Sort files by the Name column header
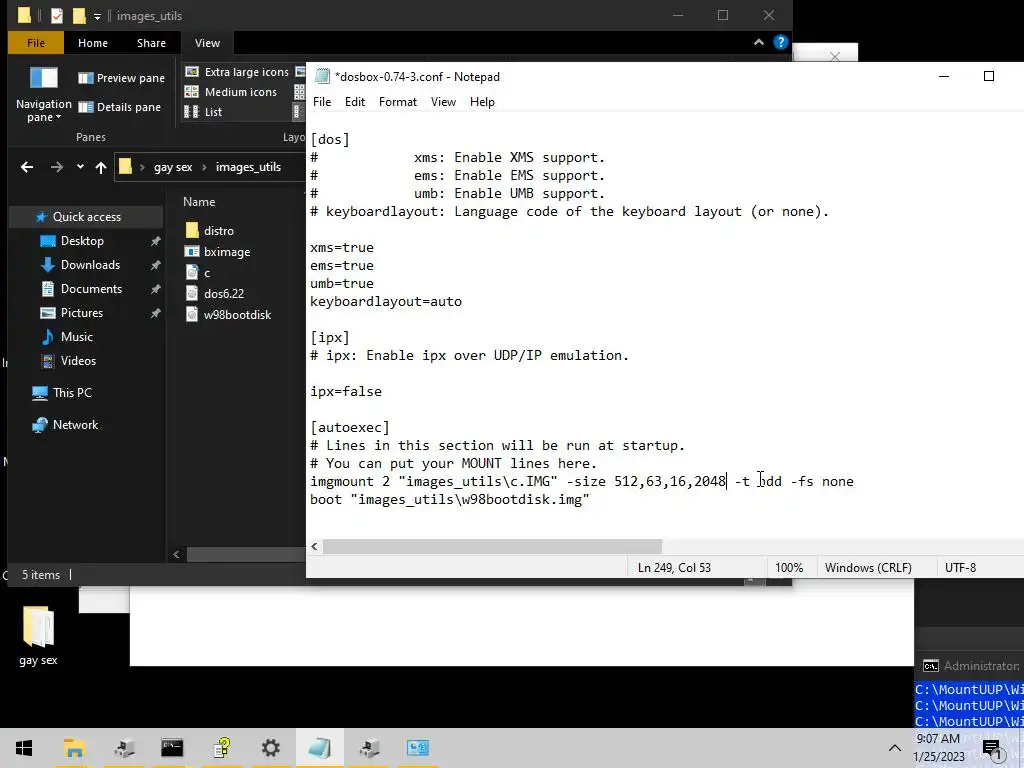Screen dimensions: 1024x768 (199, 202)
